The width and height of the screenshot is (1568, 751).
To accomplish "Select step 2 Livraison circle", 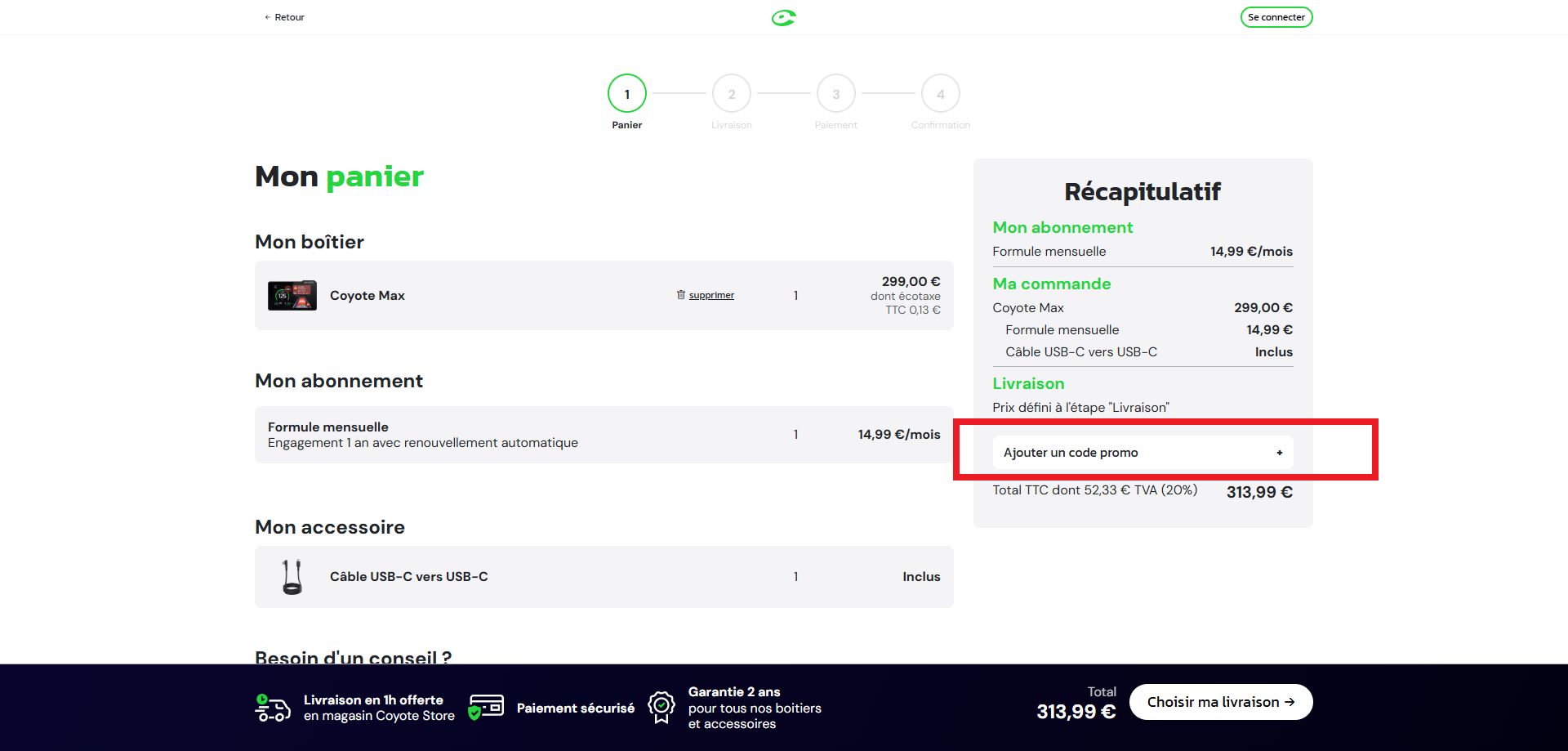I will point(732,94).
